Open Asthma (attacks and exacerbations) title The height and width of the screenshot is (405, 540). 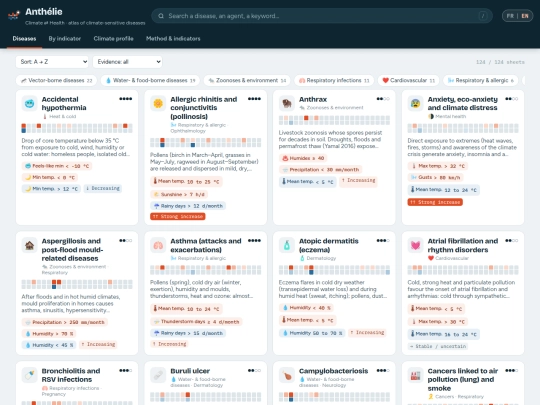click(x=206, y=245)
